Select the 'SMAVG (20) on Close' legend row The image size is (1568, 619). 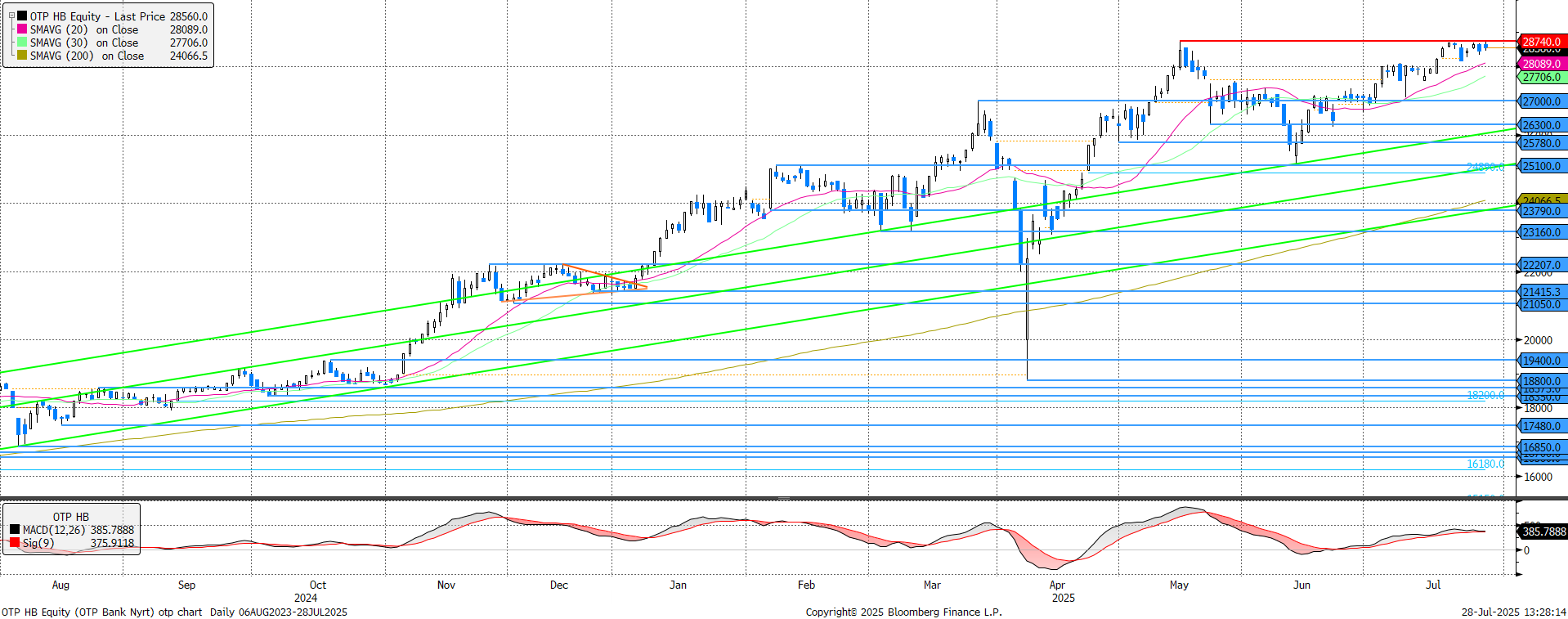(x=112, y=29)
